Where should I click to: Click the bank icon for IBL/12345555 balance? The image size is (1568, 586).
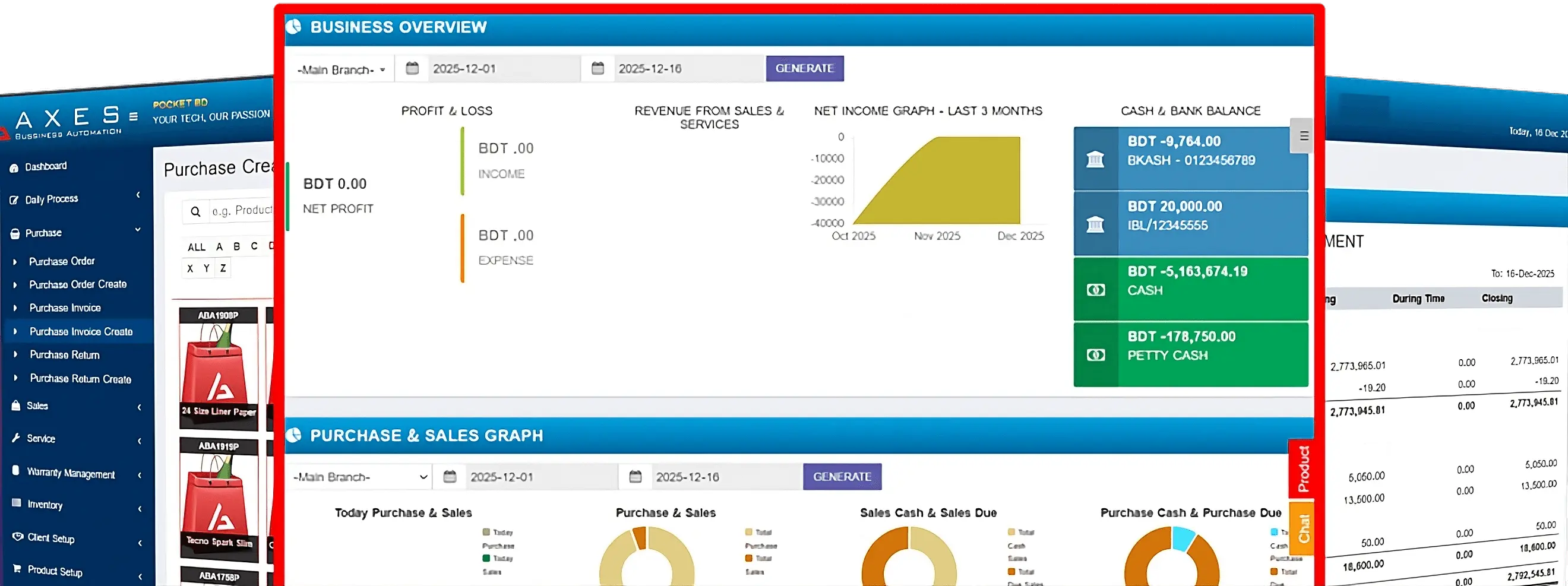coord(1095,224)
